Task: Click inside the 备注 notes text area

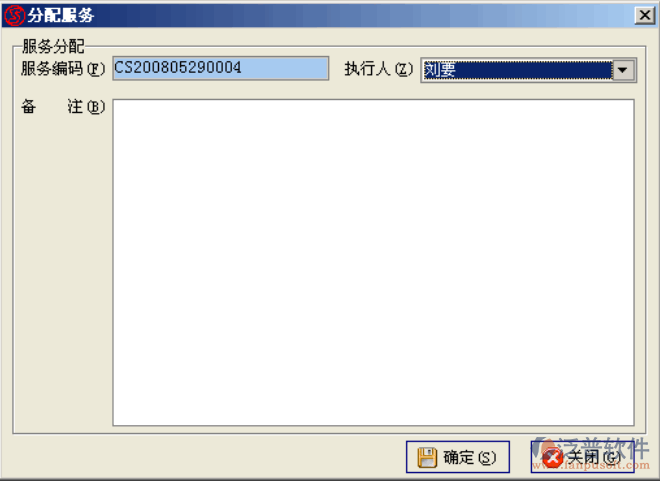Action: [x=373, y=263]
